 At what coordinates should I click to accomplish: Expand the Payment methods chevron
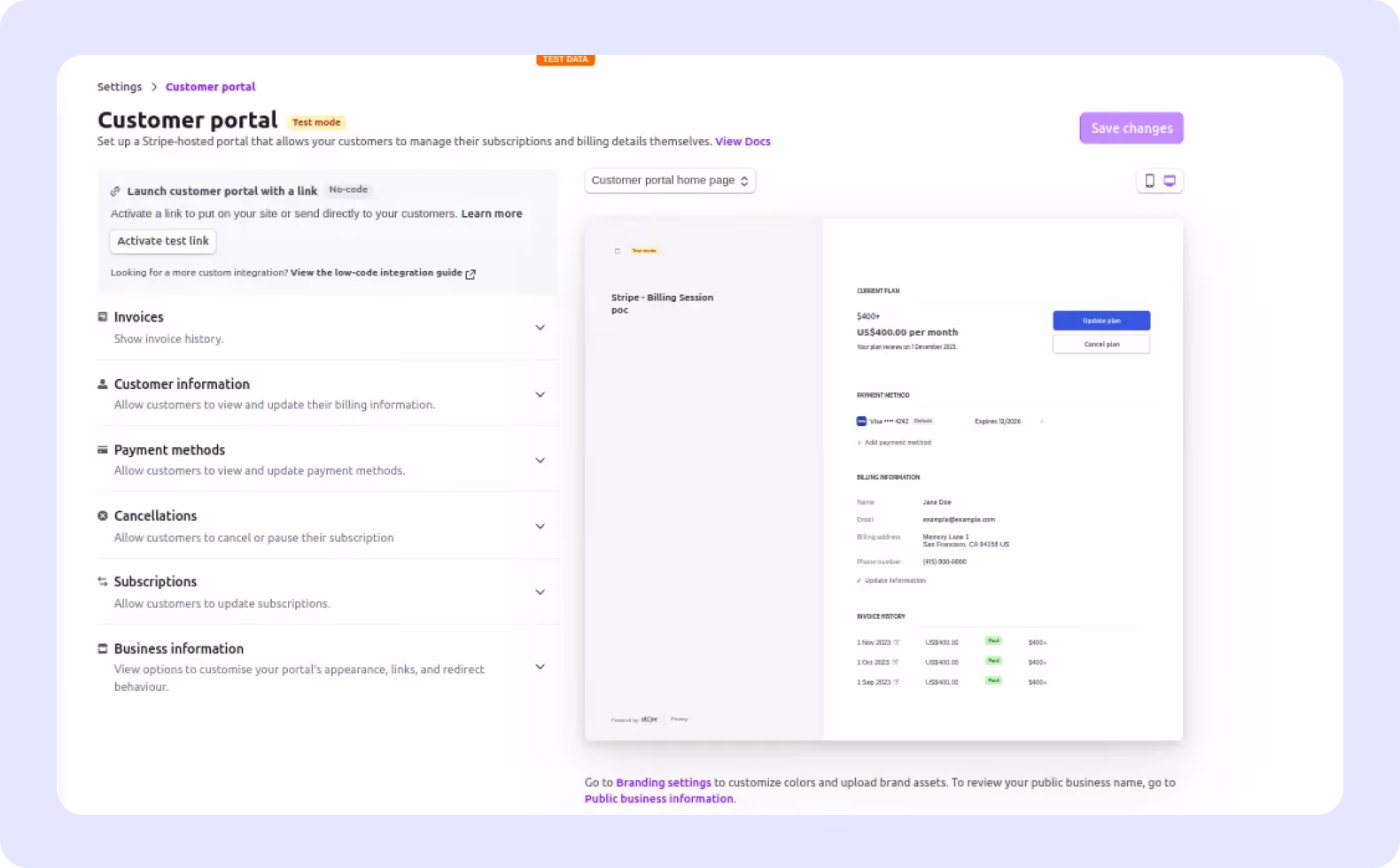(541, 461)
